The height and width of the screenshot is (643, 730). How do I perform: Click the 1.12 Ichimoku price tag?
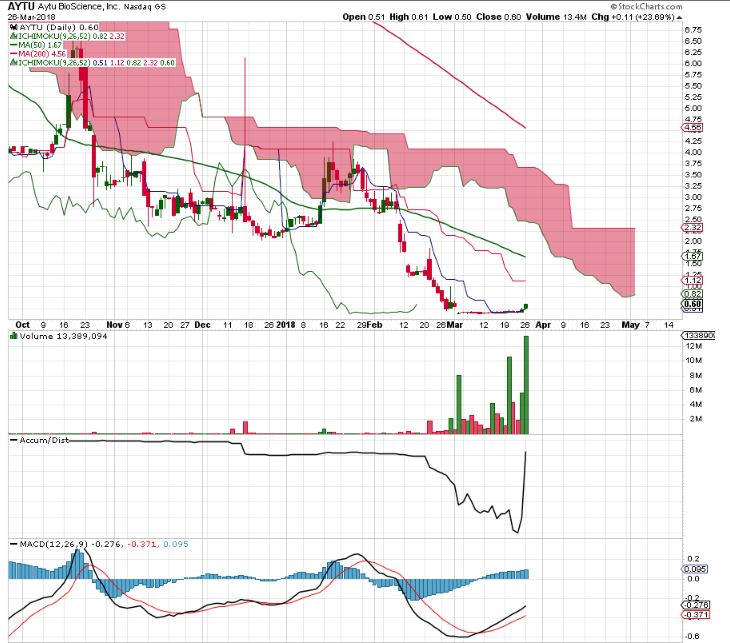692,280
